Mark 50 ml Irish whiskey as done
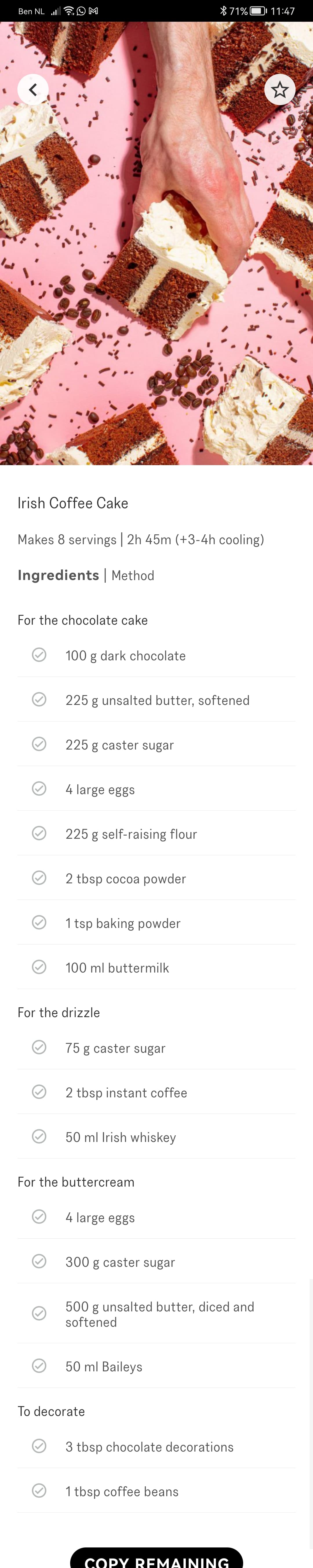The image size is (313, 1568). [x=39, y=1136]
